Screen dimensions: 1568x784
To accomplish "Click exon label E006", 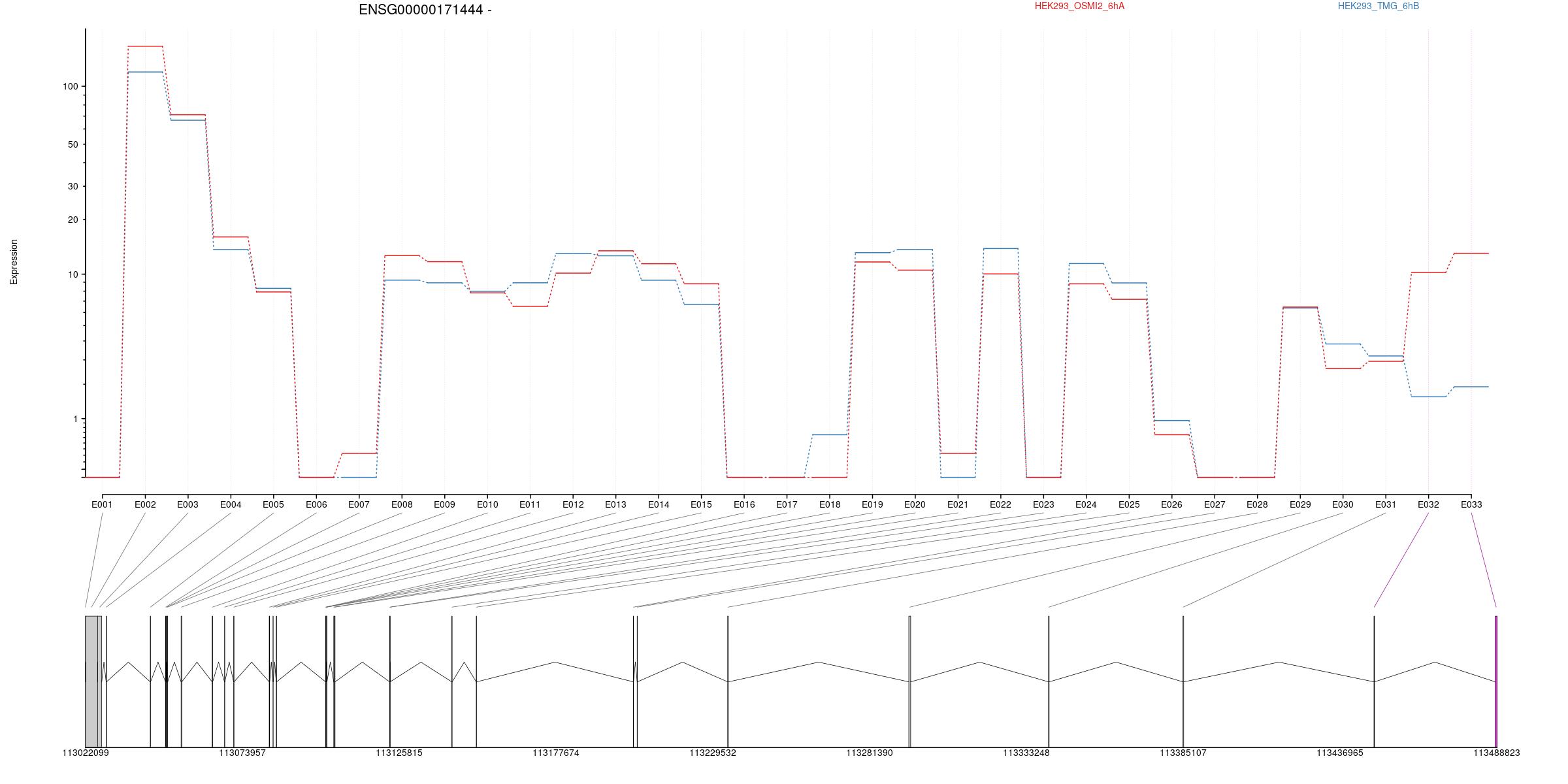I will point(316,504).
